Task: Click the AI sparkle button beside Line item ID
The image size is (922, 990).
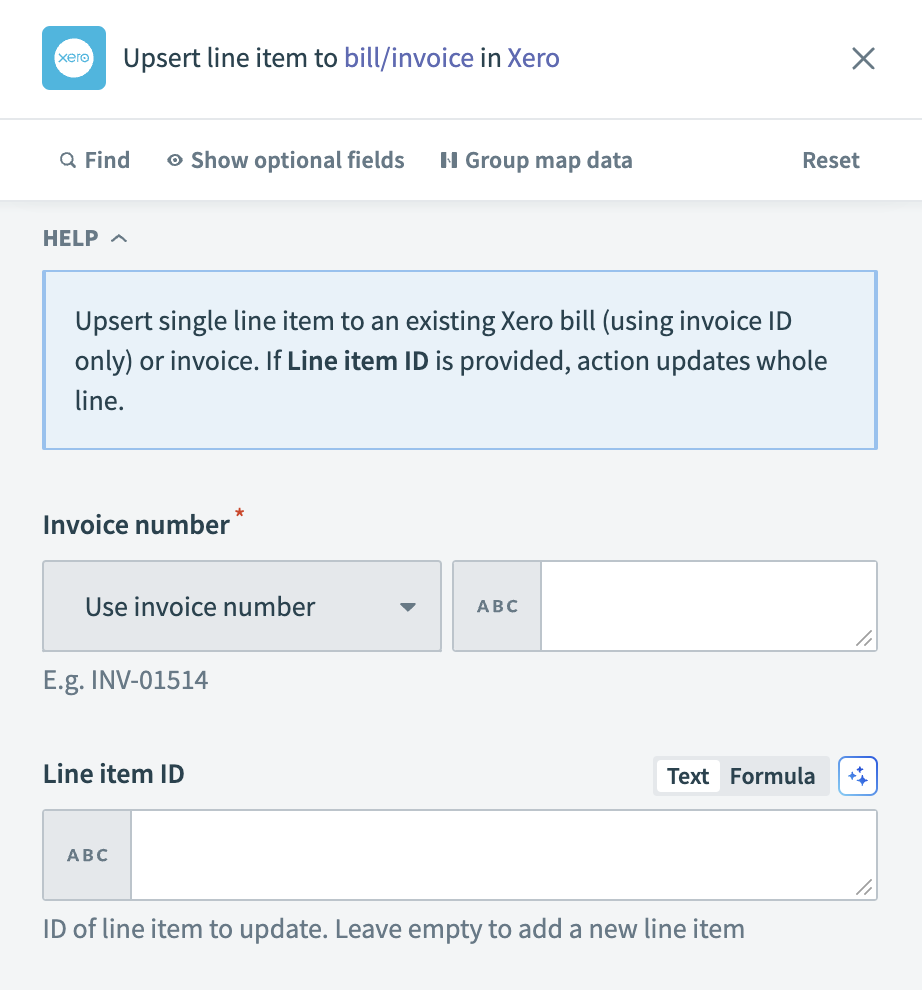Action: [x=858, y=775]
